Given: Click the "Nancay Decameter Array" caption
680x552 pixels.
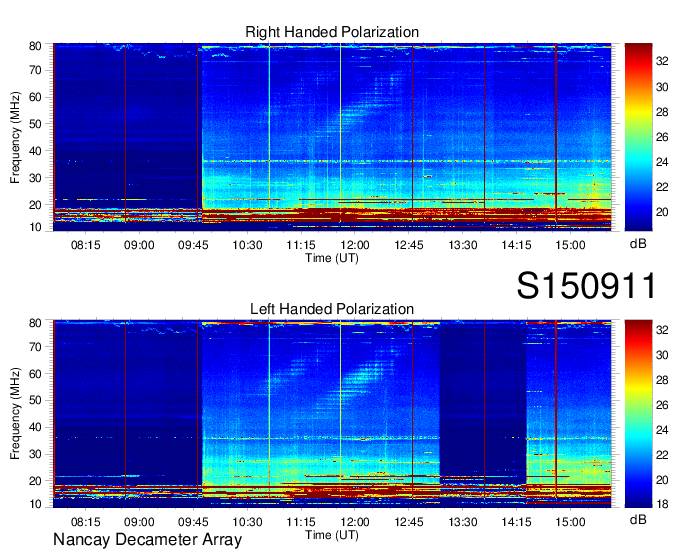Looking at the screenshot, I should (x=147, y=540).
